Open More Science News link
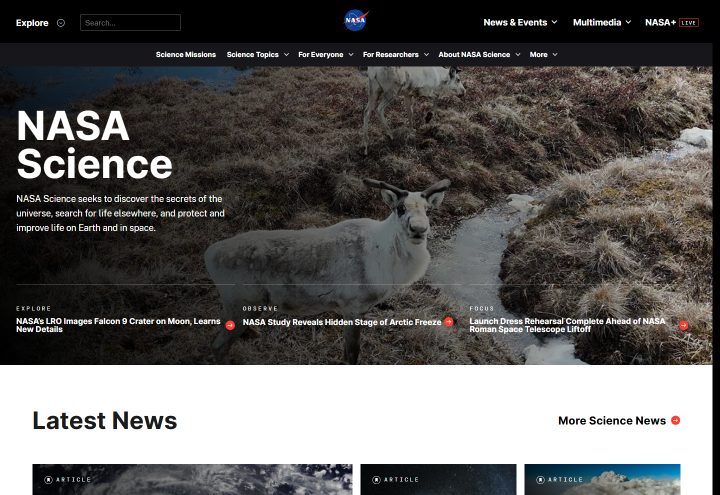 (x=612, y=421)
